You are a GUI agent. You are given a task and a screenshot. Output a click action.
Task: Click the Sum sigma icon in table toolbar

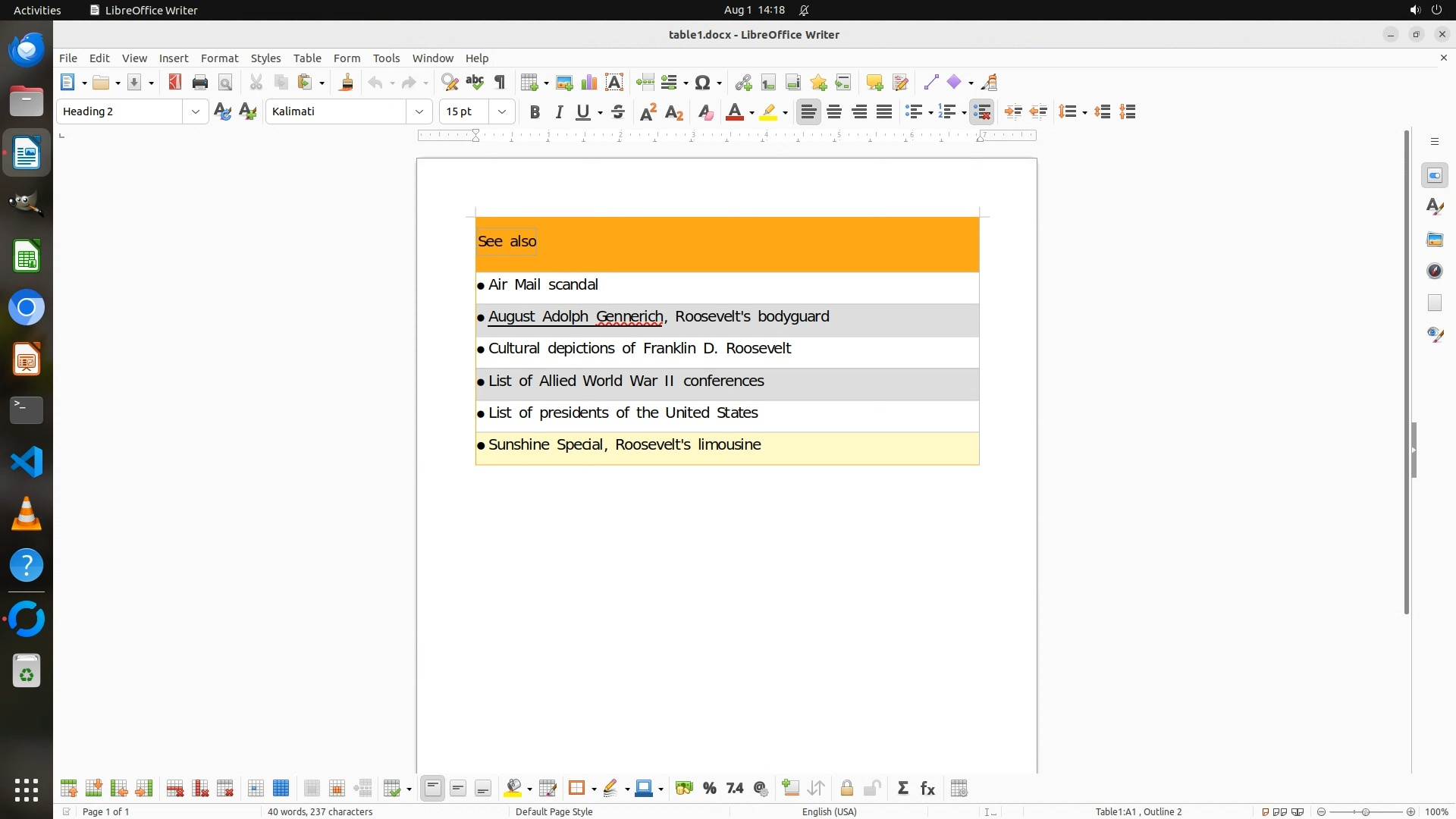click(902, 789)
